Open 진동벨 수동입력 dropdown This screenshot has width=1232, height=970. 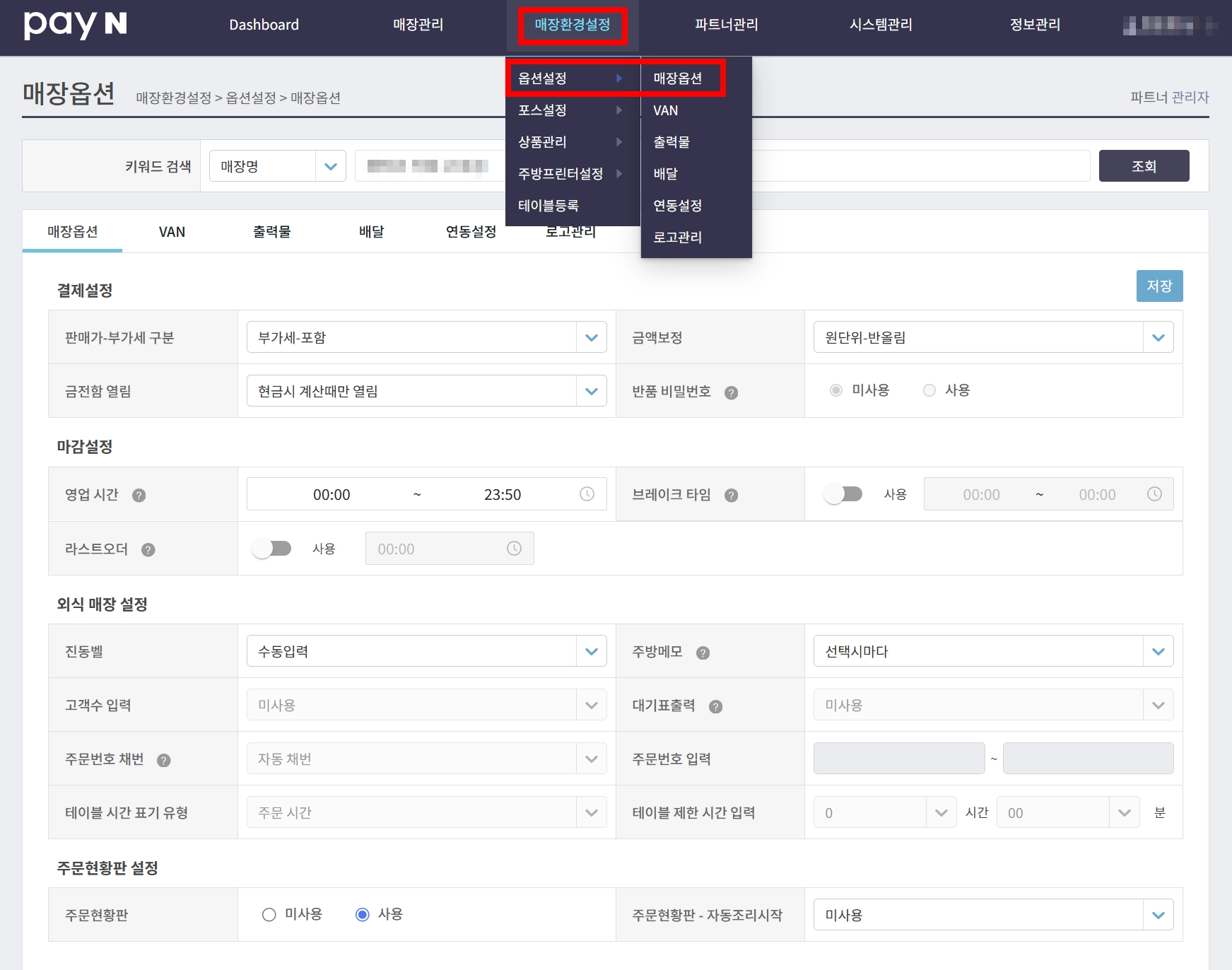click(427, 651)
